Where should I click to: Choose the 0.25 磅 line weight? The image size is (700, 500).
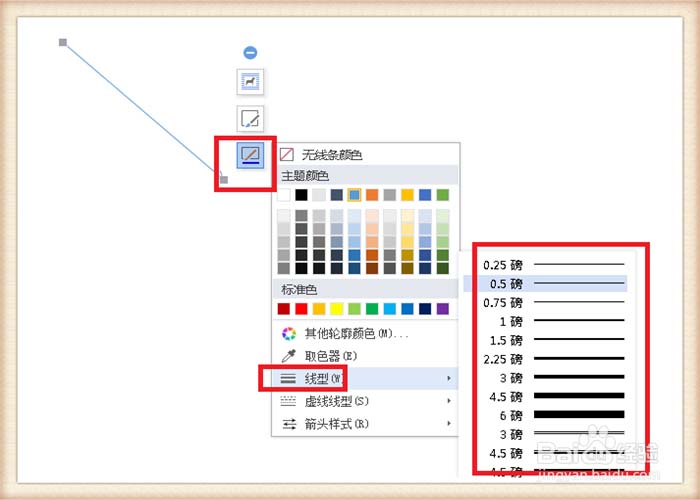coord(553,265)
